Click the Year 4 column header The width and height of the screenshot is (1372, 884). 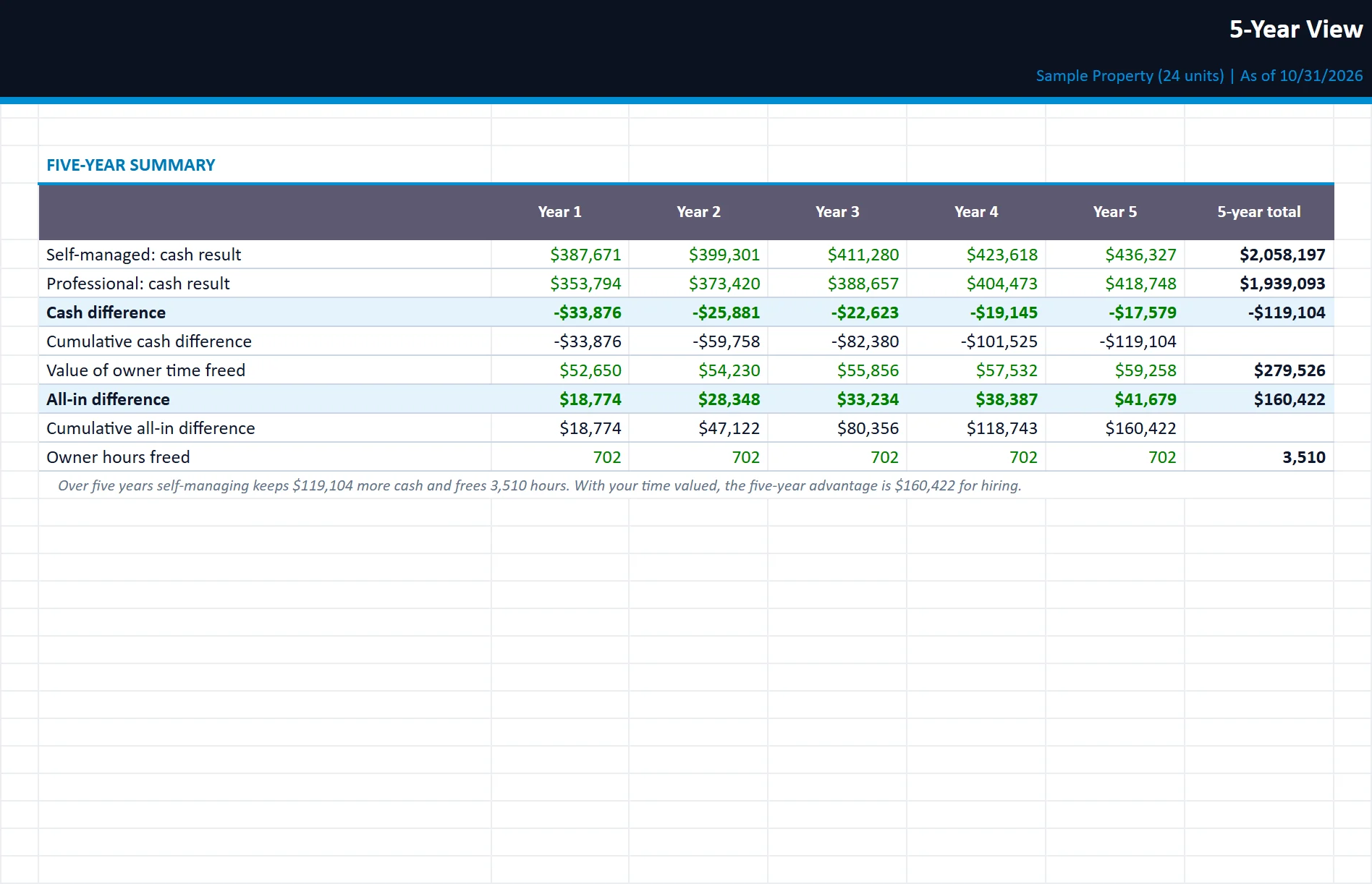click(976, 212)
